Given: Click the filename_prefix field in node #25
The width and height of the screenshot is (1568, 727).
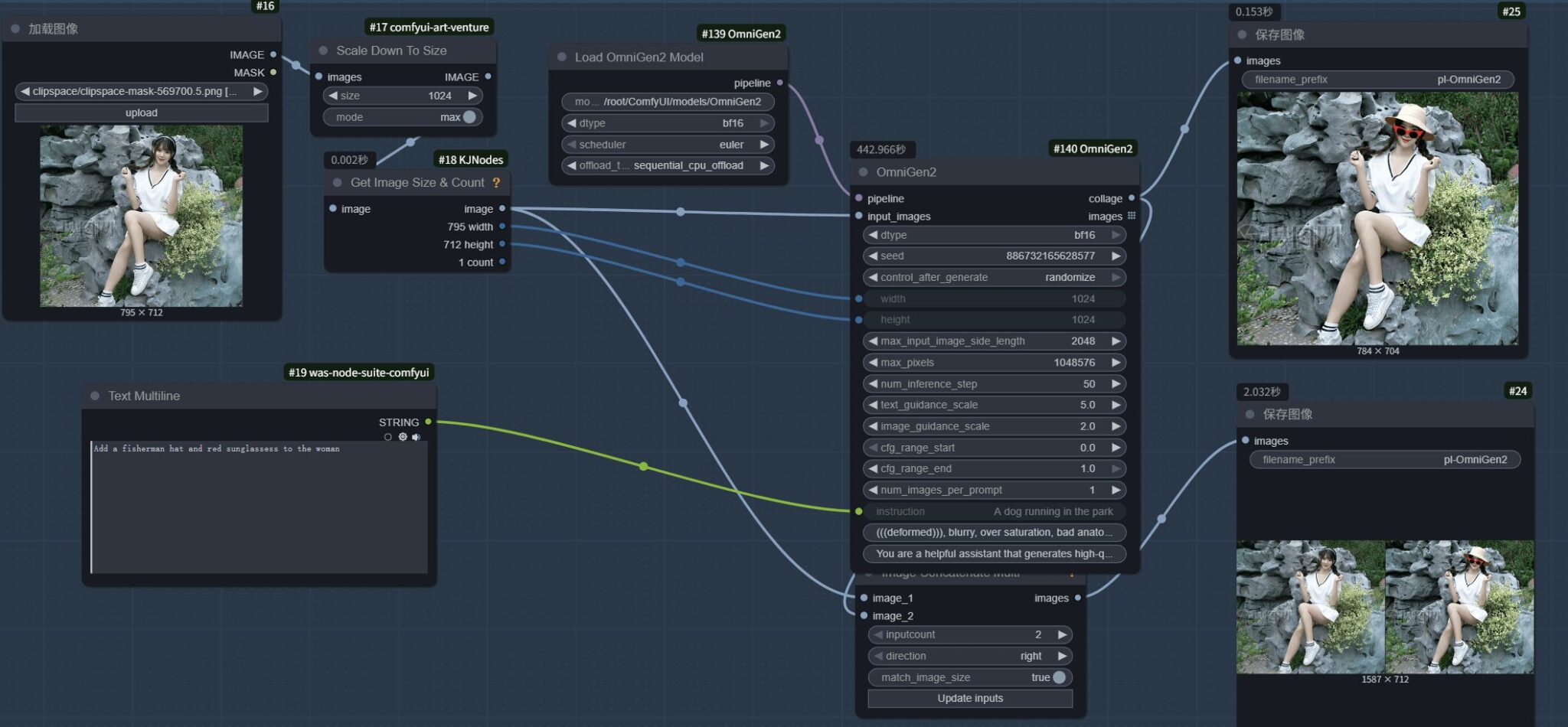Looking at the screenshot, I should pos(1377,80).
